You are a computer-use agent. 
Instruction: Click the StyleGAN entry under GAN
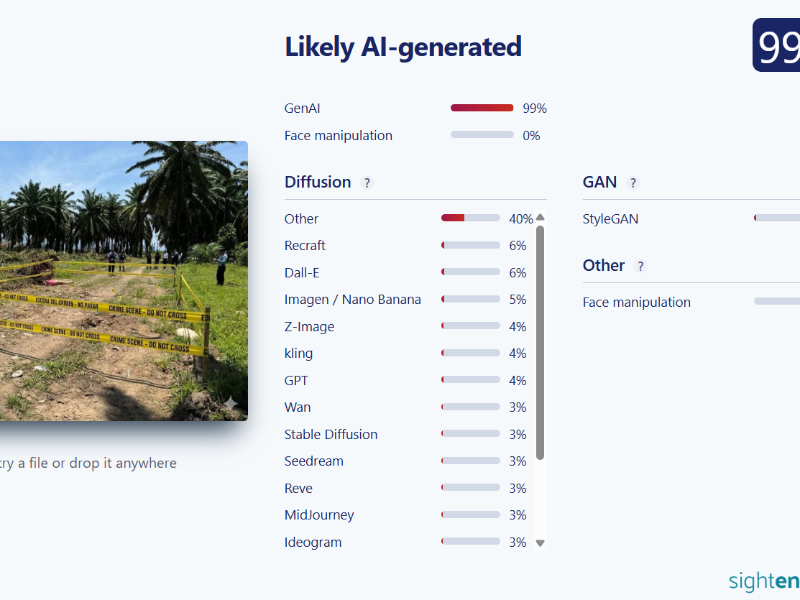tap(610, 219)
